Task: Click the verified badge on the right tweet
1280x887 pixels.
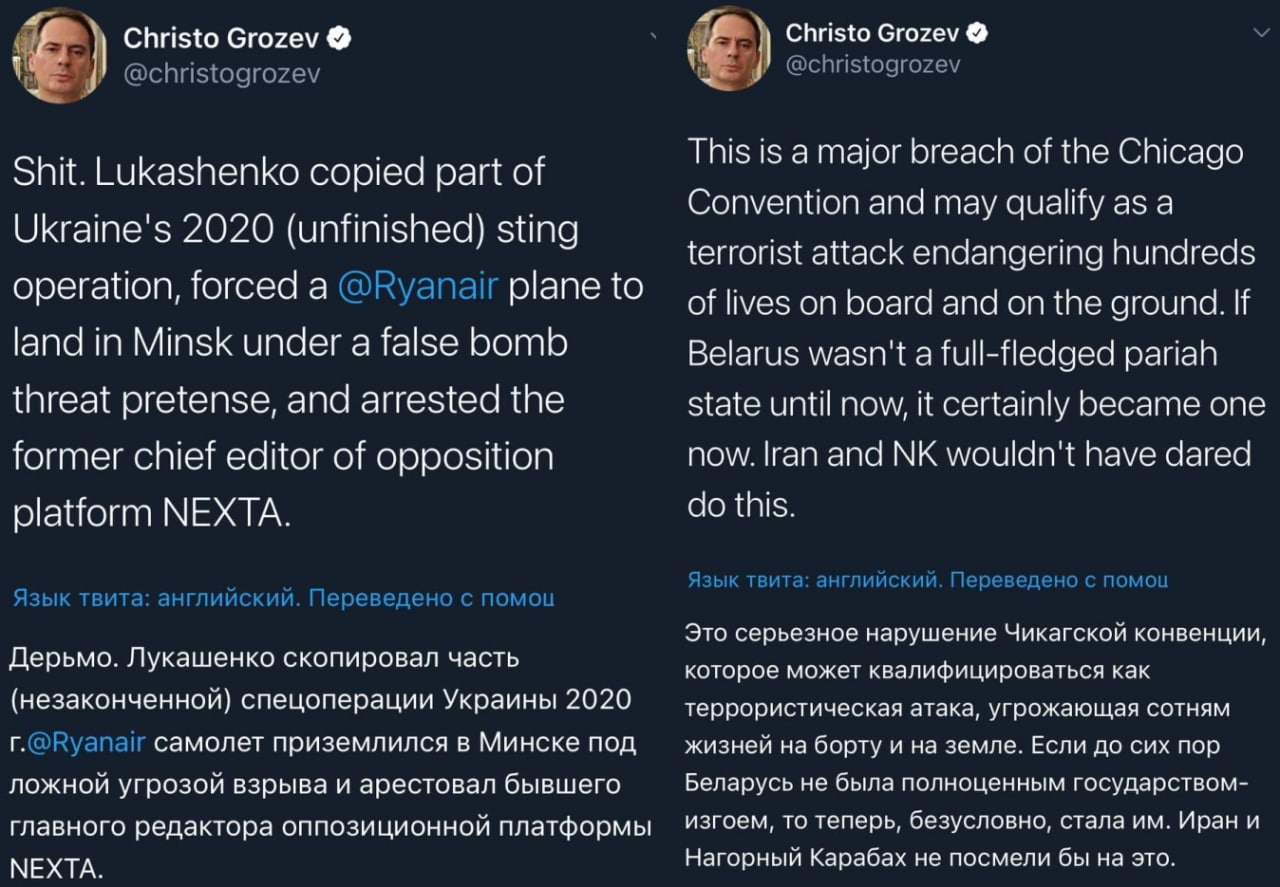Action: coord(978,33)
